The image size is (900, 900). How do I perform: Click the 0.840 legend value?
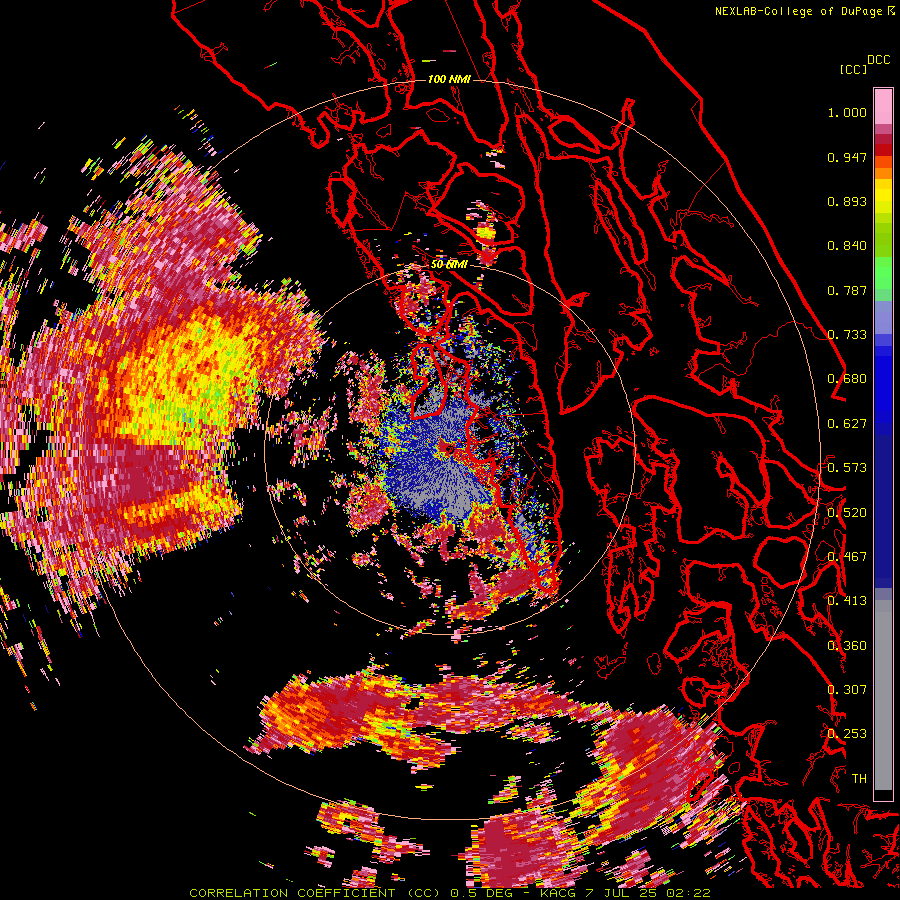tap(847, 246)
